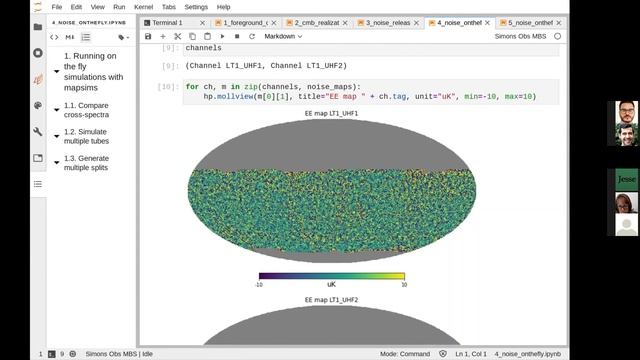Switch to the Terminal 1 tab
Screen dimensions: 640x360
pyautogui.click(x=168, y=23)
